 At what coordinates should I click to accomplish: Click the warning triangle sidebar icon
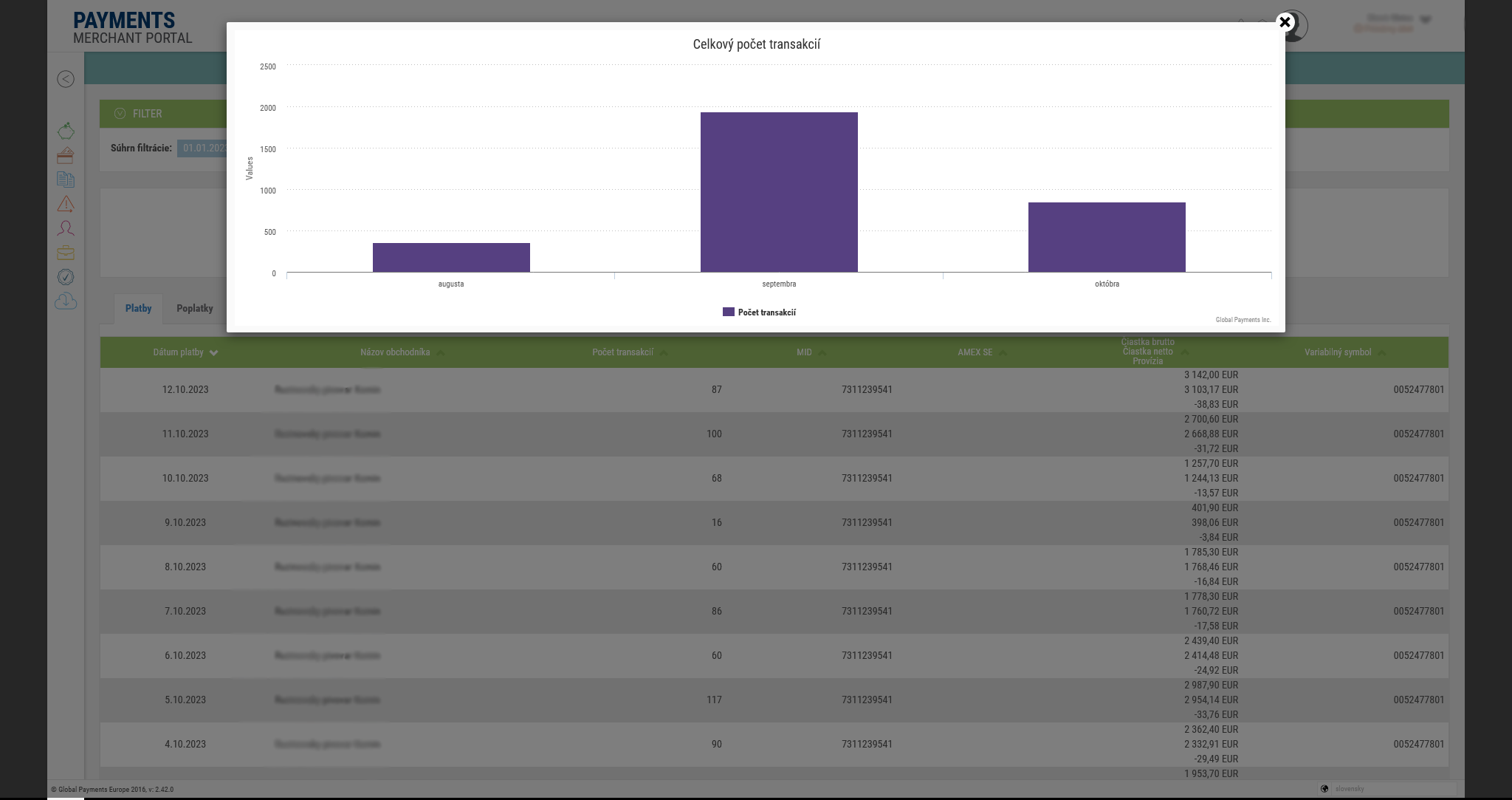pyautogui.click(x=66, y=204)
